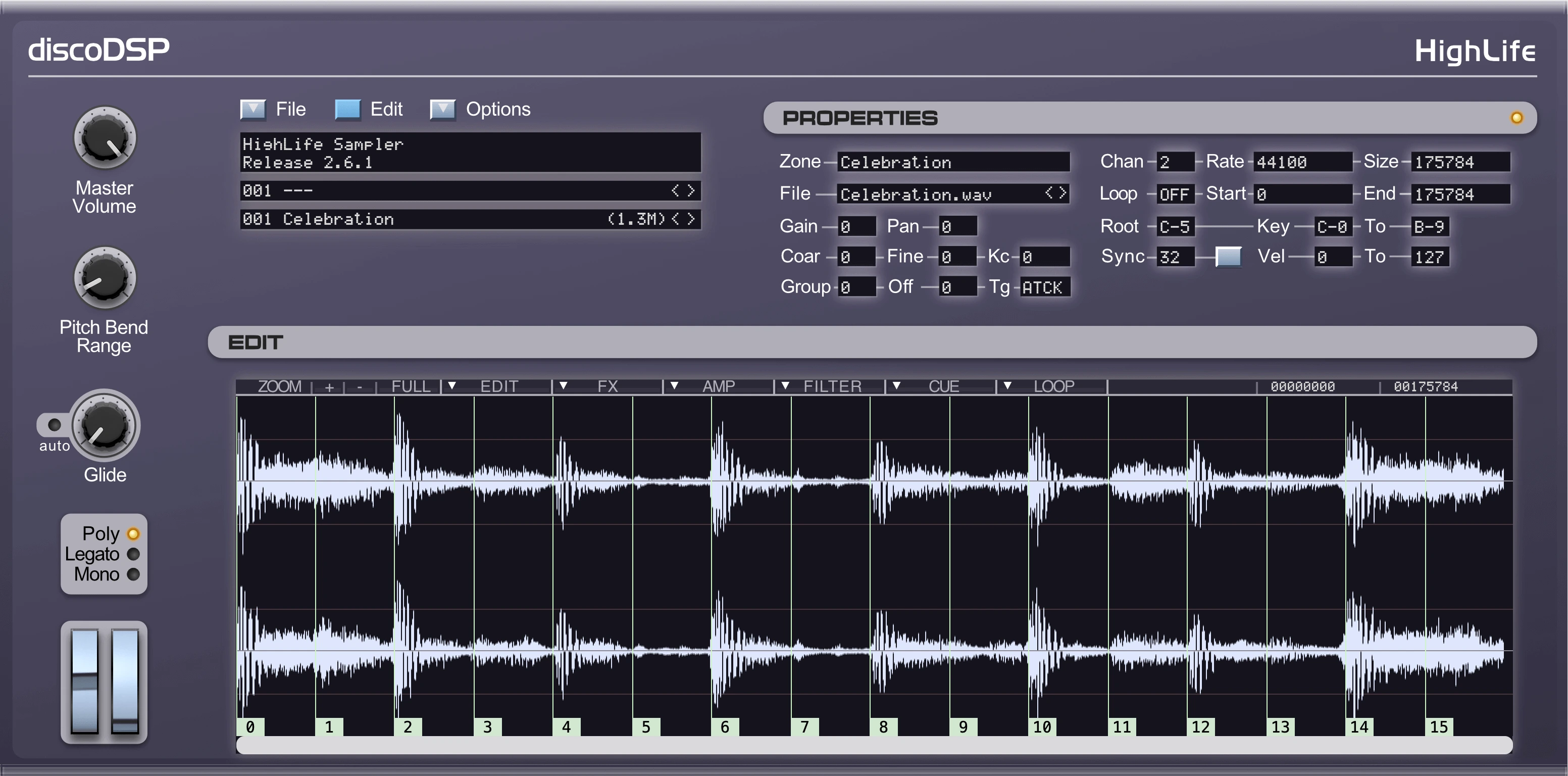Viewport: 1568px width, 776px height.
Task: Open the Options dropdown menu
Action: coord(442,110)
